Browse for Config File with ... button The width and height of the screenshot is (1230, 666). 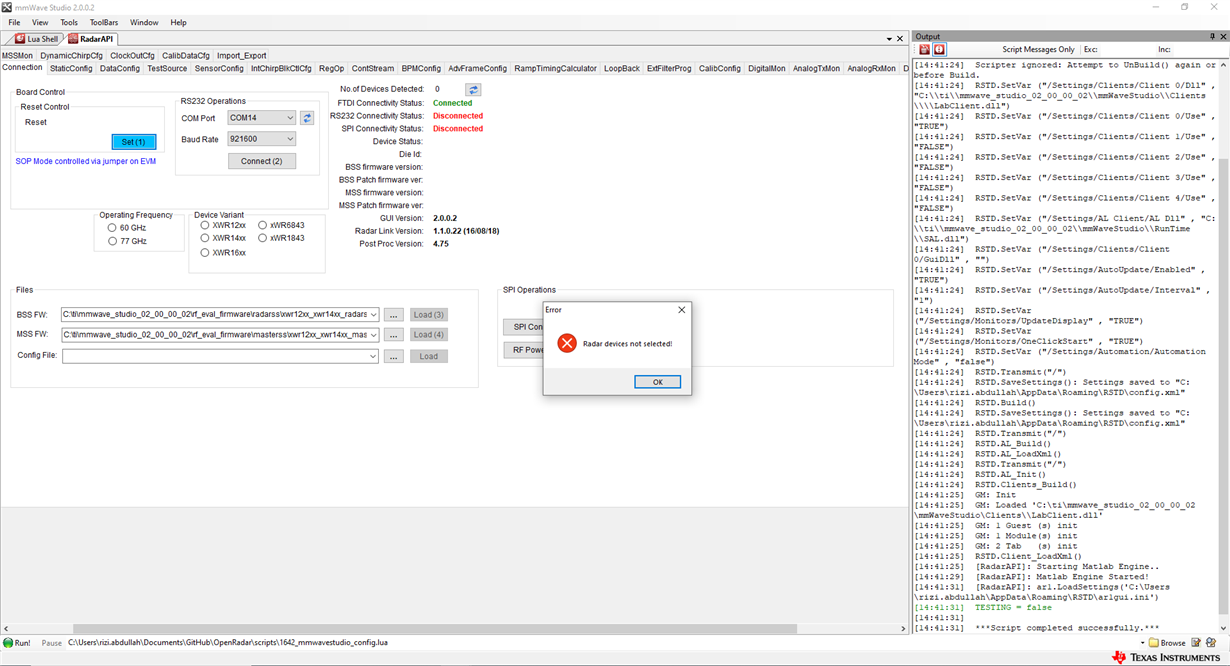(x=394, y=356)
